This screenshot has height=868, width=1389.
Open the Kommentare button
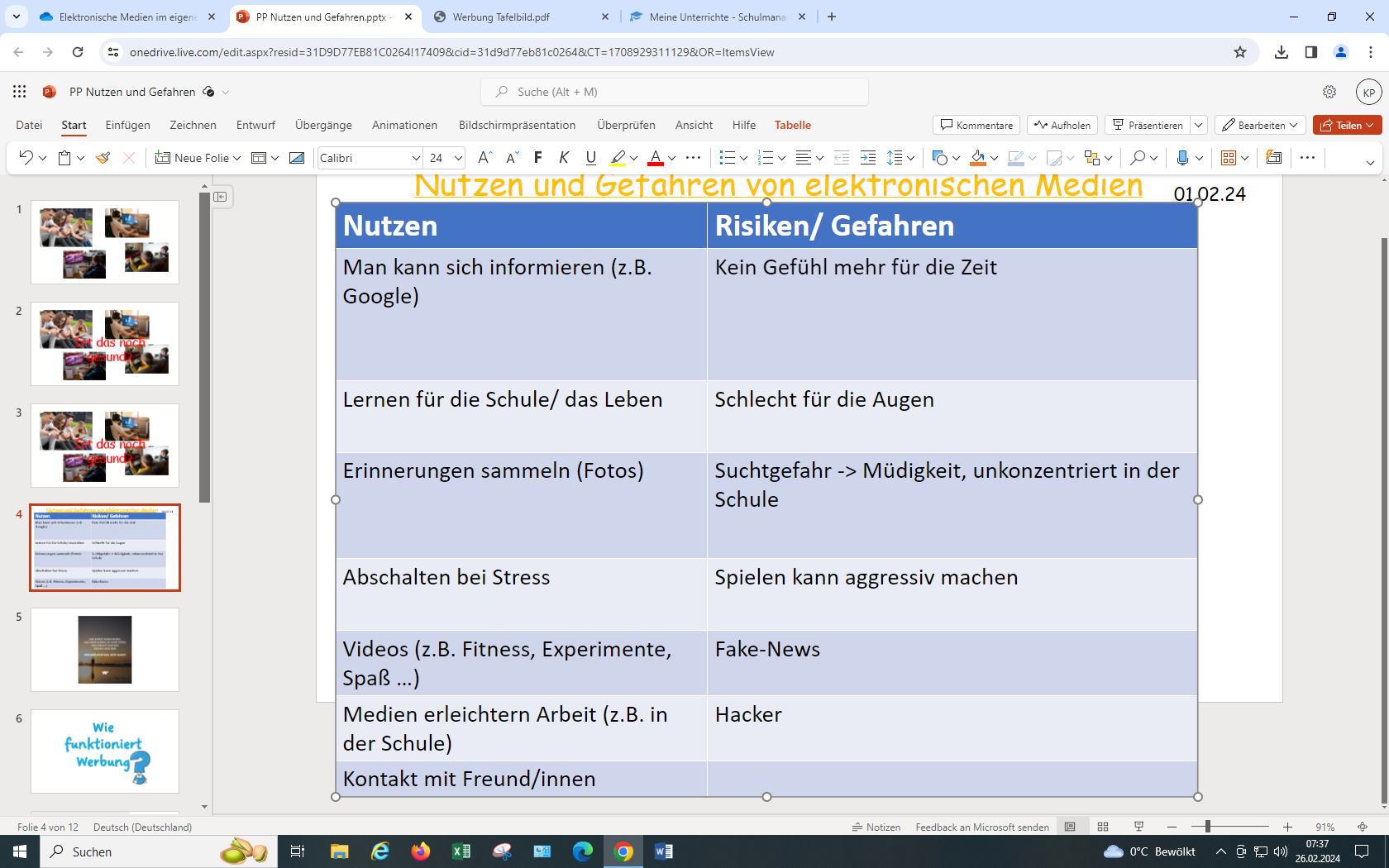click(976, 125)
